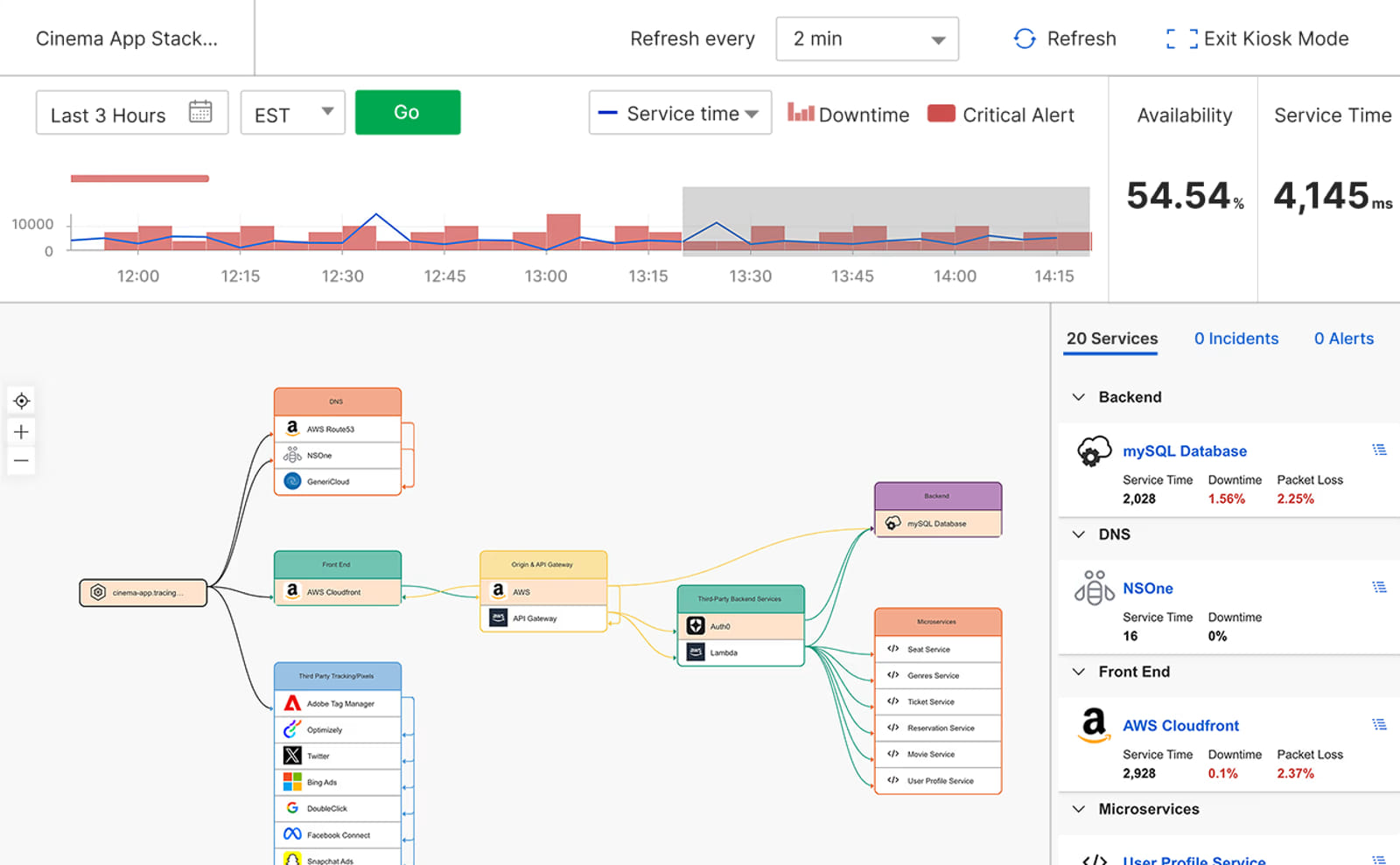Screen dimensions: 1400x865
Task: Click the red critical alert bar above the chart
Action: tap(140, 178)
